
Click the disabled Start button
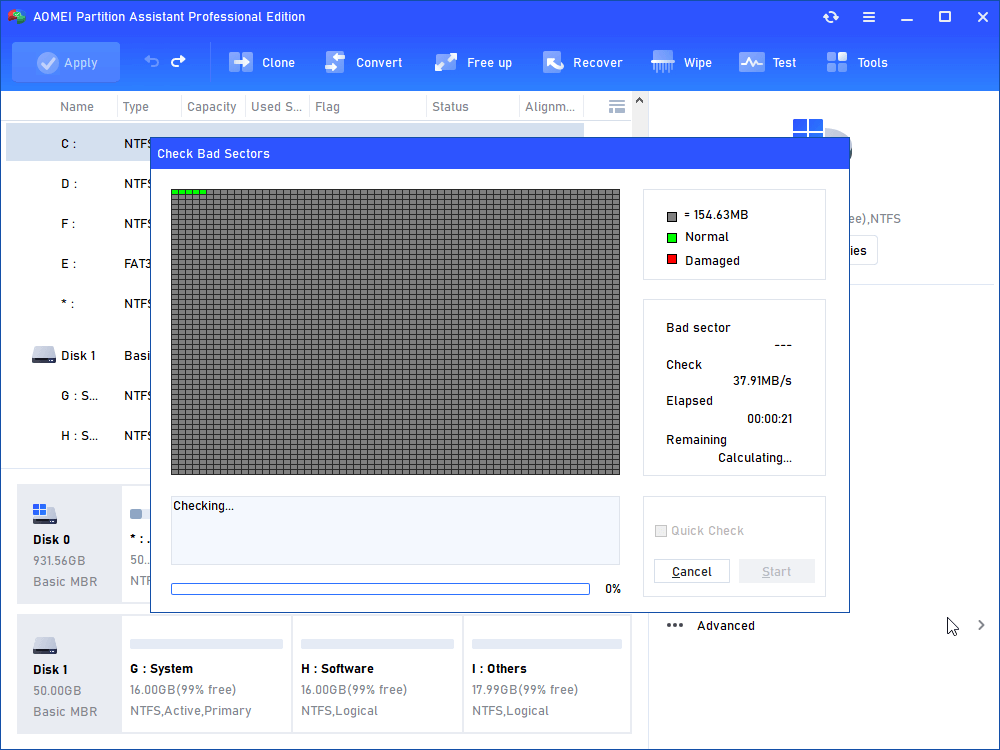777,571
